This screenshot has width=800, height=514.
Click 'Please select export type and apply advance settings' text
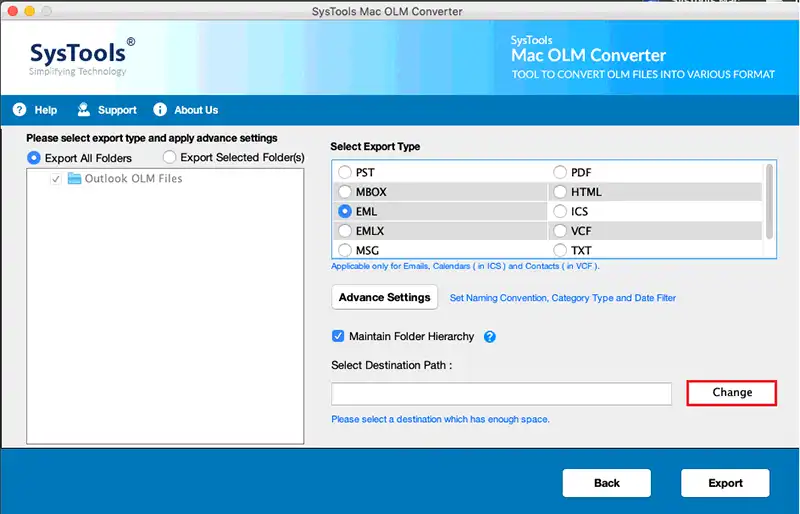tap(152, 138)
